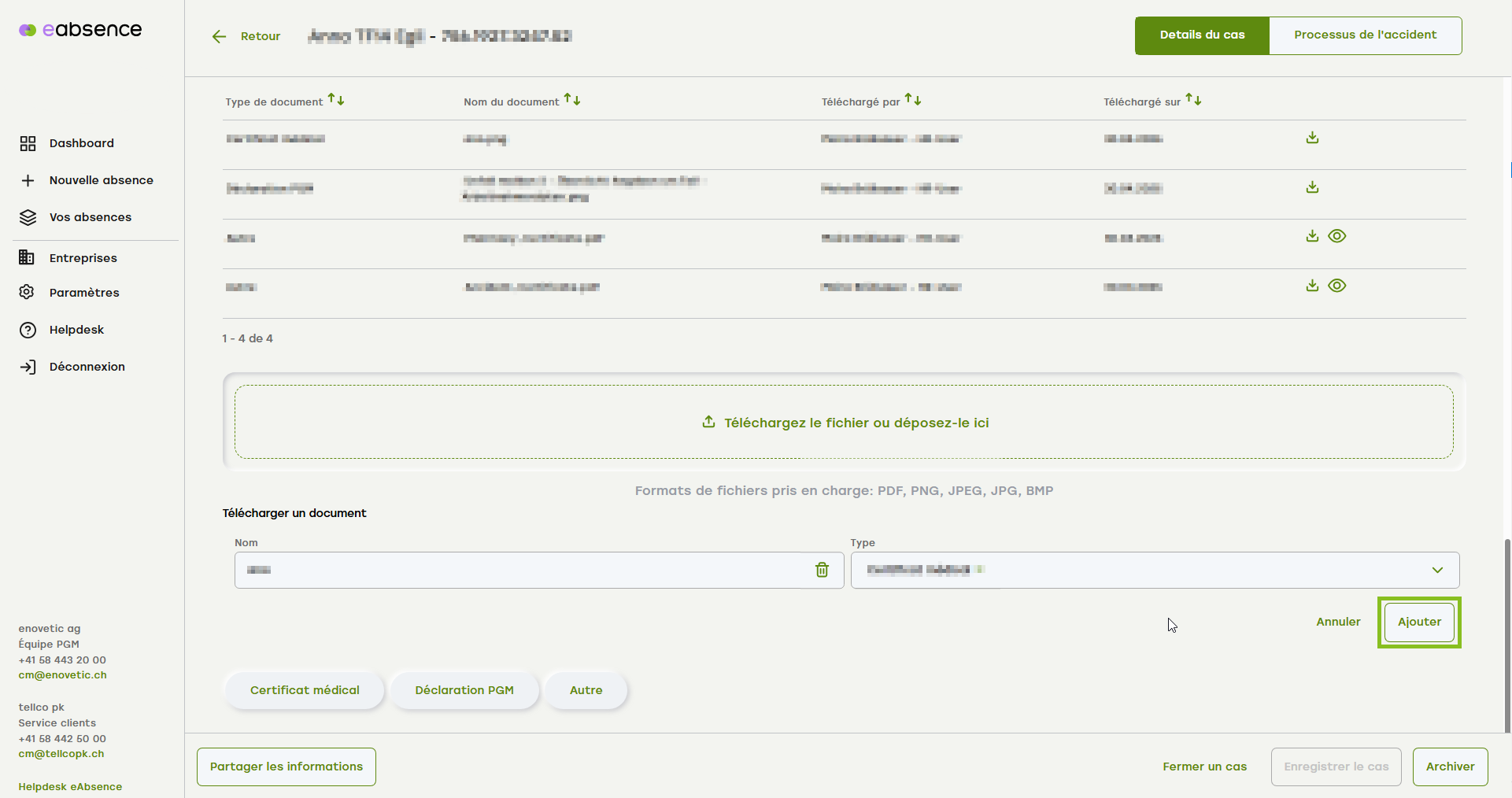Click the Déconnexion logout icon
1512x798 pixels.
(x=28, y=367)
